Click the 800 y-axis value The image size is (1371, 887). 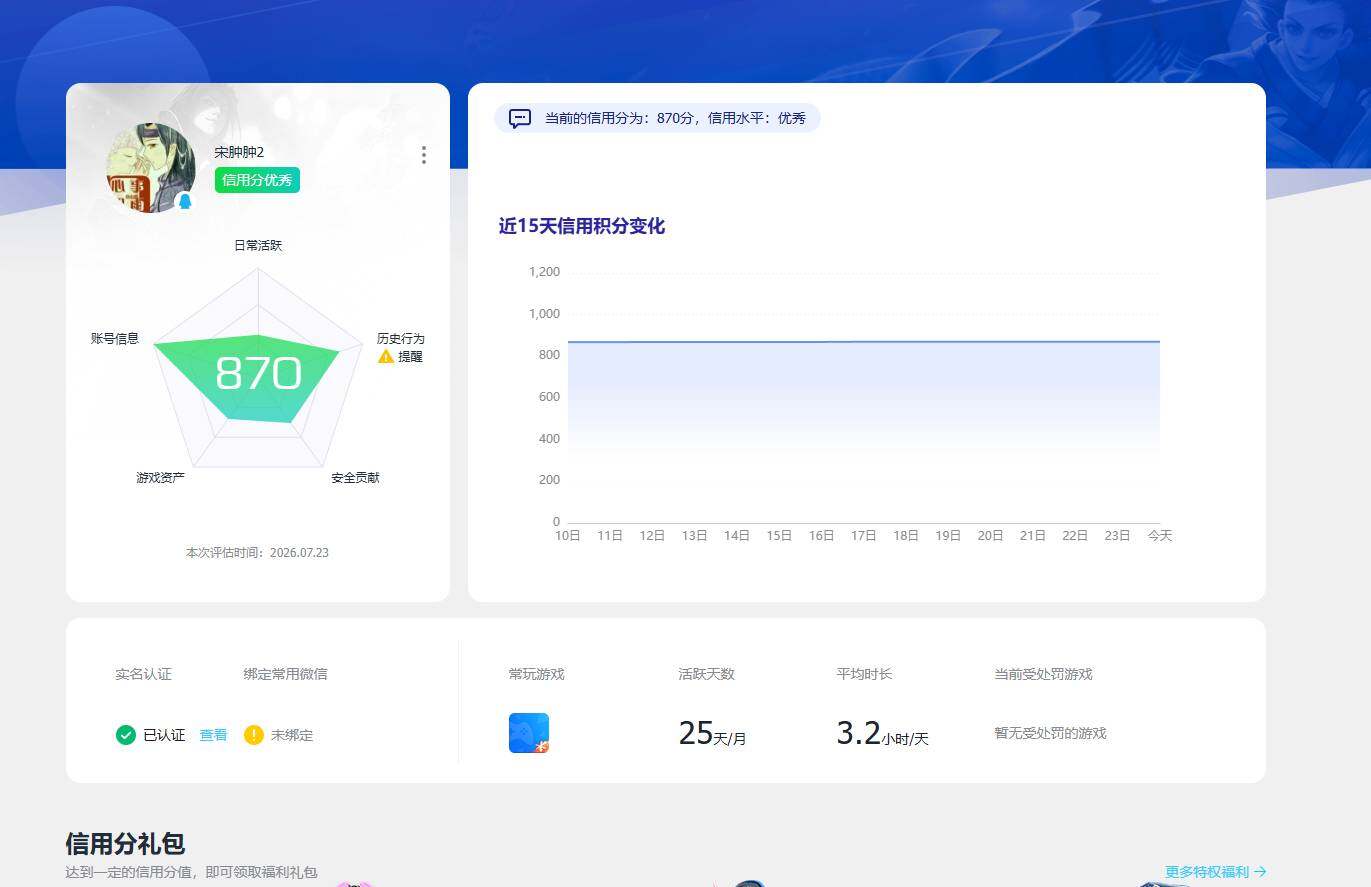point(549,355)
